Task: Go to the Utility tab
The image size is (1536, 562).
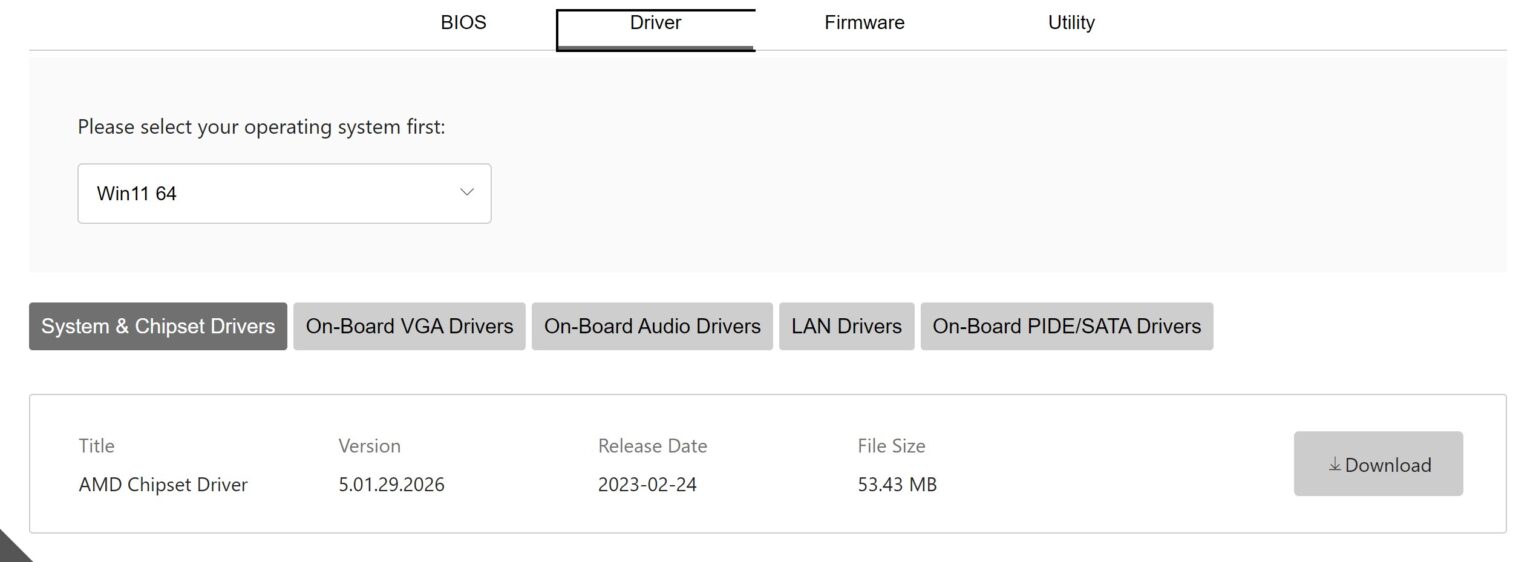Action: 1071,23
